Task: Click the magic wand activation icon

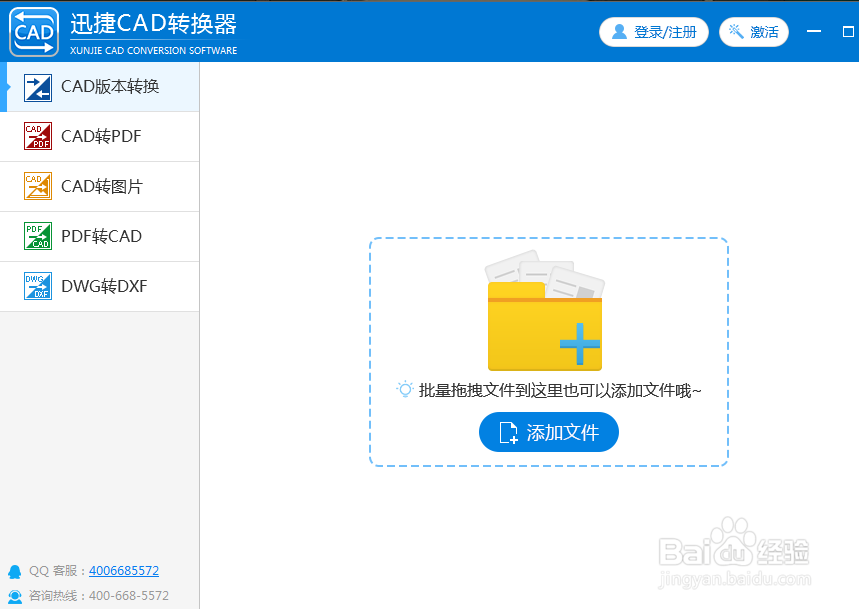Action: 736,32
